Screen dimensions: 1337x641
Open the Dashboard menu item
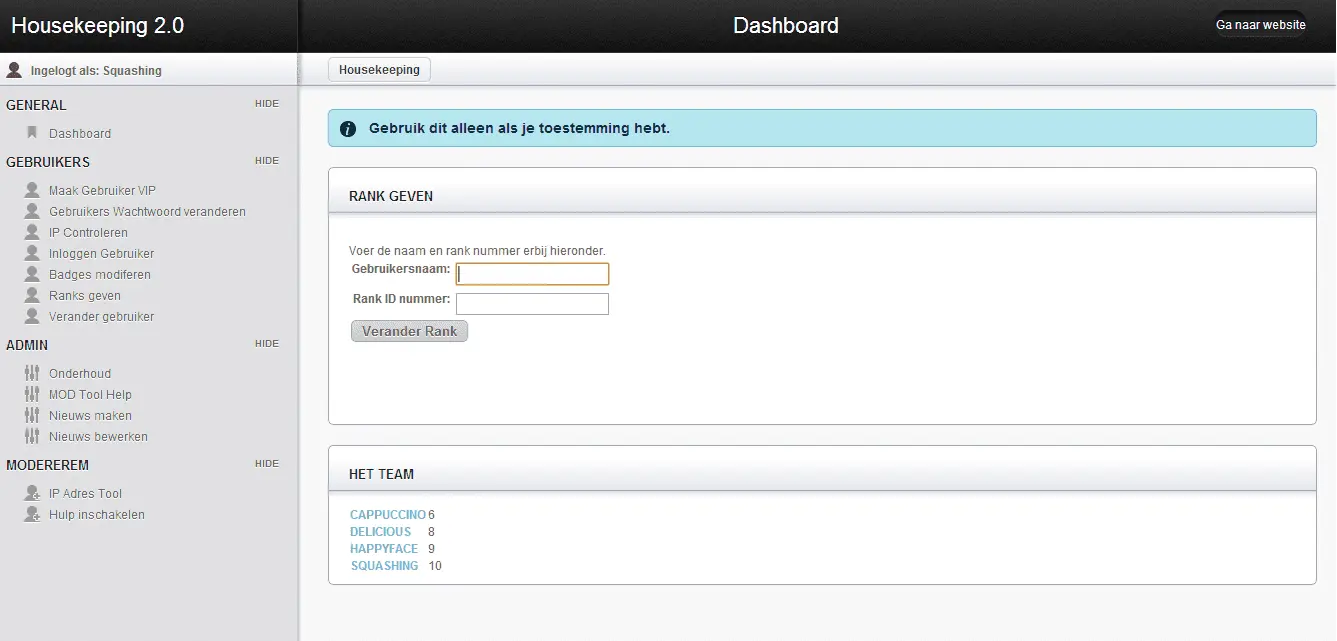[x=80, y=133]
